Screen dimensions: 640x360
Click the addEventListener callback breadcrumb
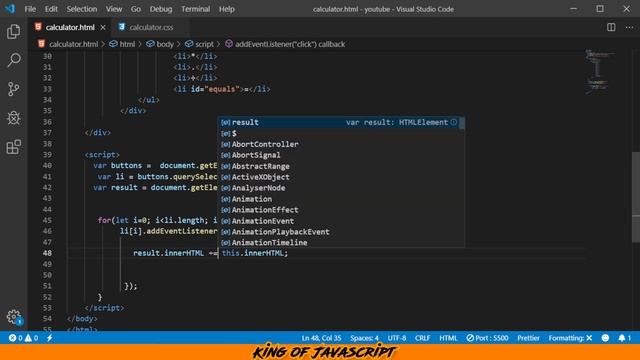point(285,44)
